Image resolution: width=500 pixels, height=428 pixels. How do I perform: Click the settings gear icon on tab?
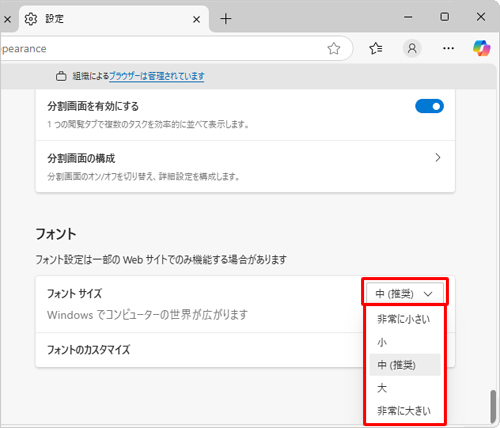(31, 19)
